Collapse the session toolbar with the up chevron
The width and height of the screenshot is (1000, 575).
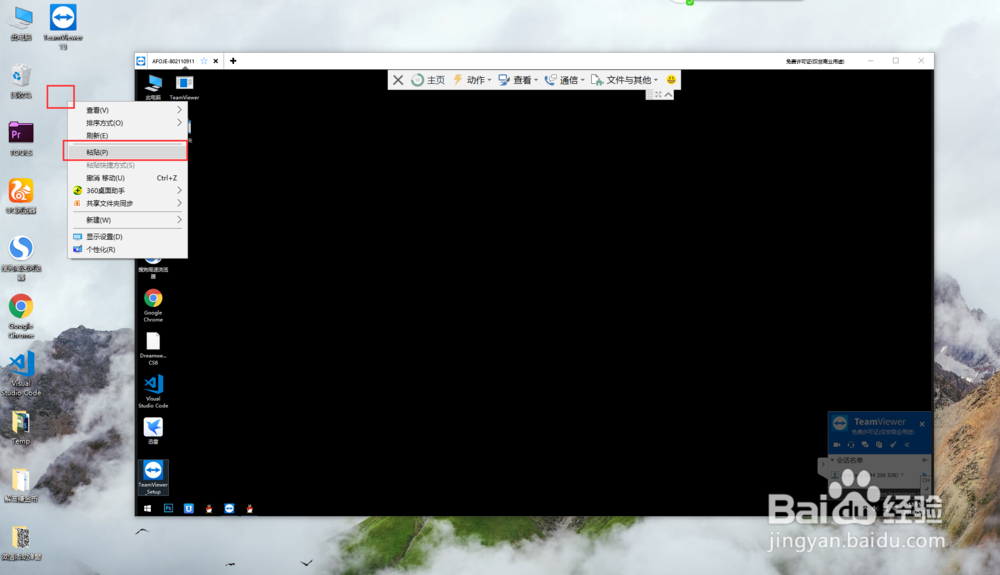(668, 94)
